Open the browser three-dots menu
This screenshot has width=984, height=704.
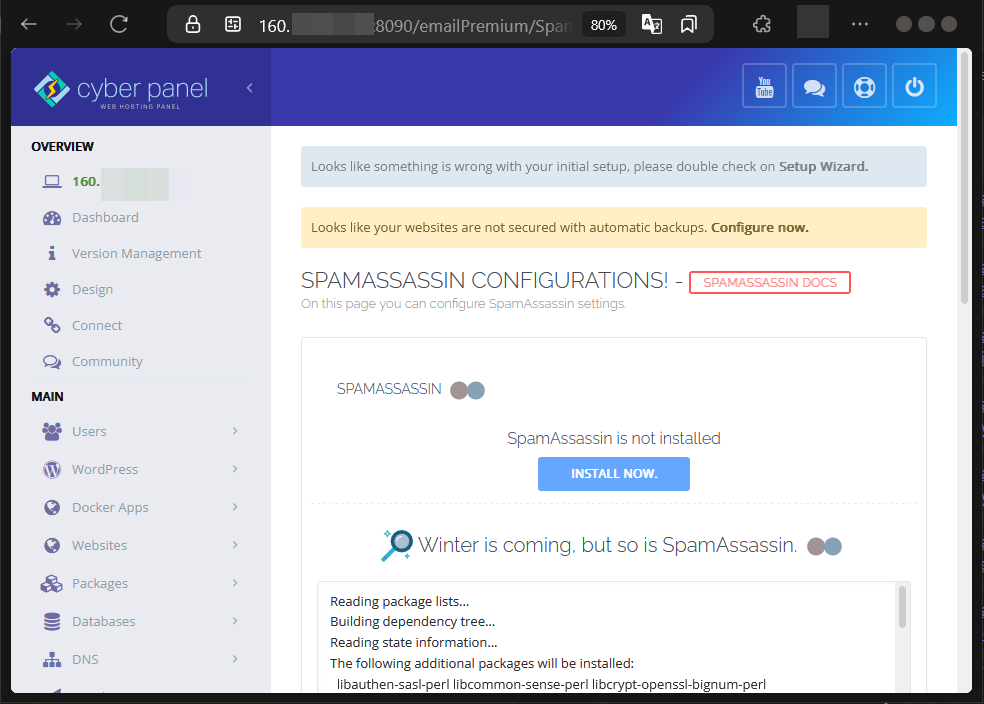[x=860, y=24]
